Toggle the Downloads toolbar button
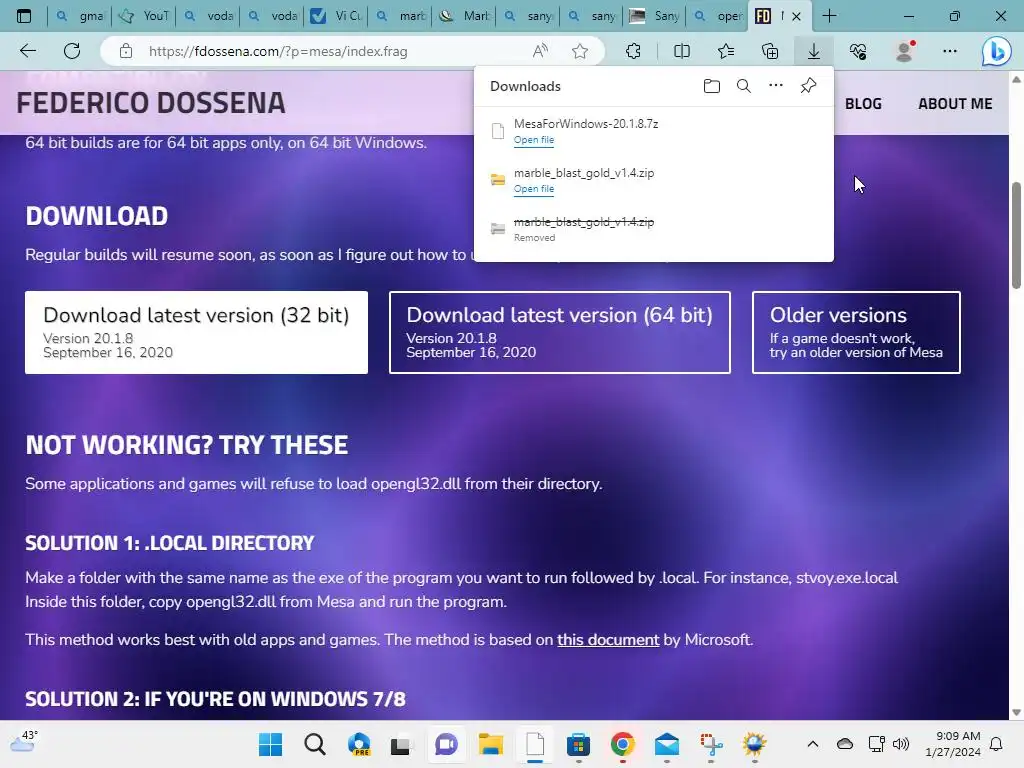The image size is (1024, 768). (x=814, y=51)
